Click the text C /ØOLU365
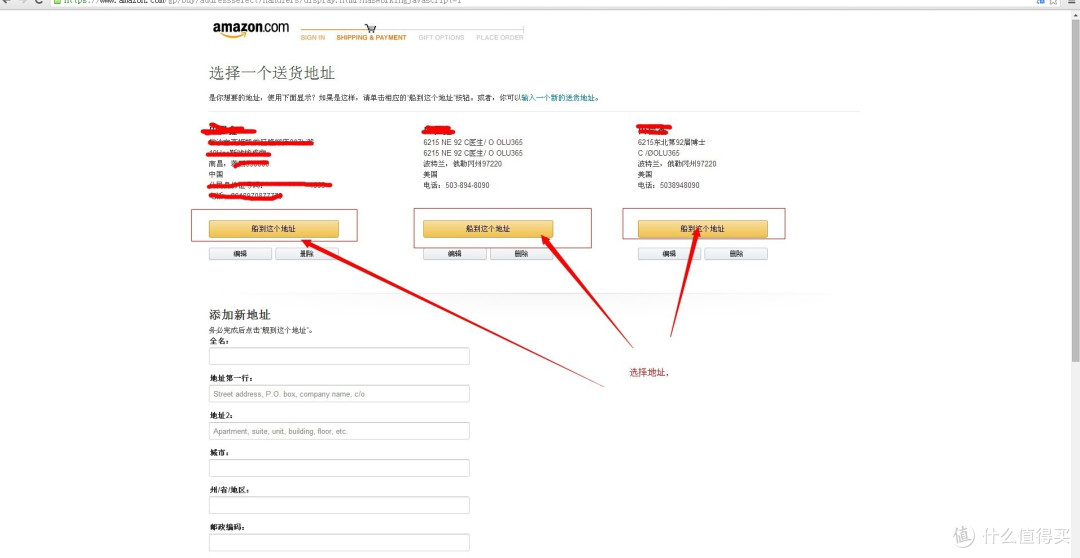The width and height of the screenshot is (1080, 558). point(658,153)
